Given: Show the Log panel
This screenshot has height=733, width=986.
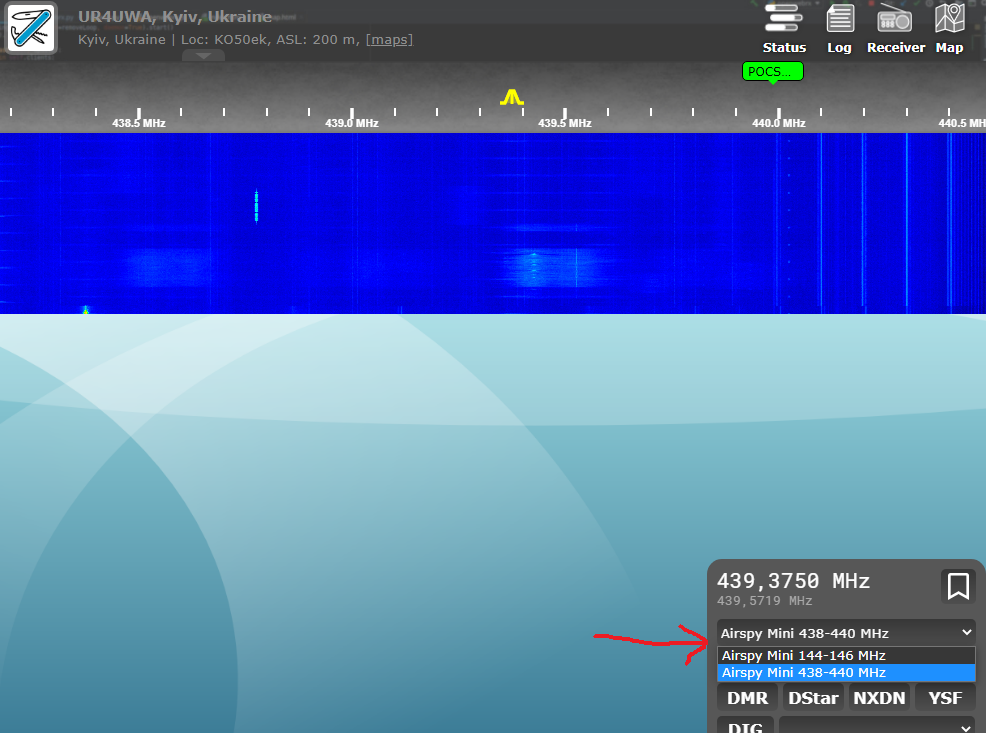Looking at the screenshot, I should click(840, 28).
